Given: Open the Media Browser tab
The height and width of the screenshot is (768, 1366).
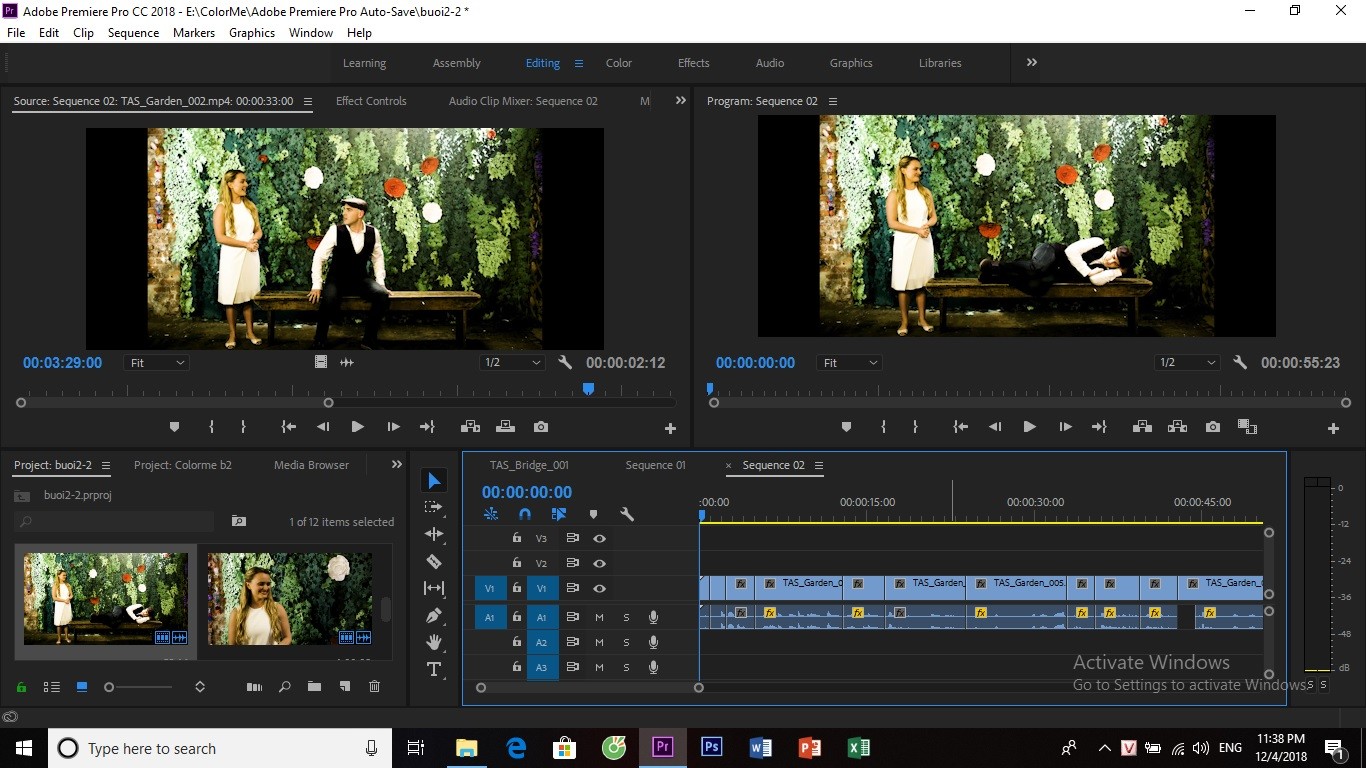Looking at the screenshot, I should pyautogui.click(x=311, y=465).
